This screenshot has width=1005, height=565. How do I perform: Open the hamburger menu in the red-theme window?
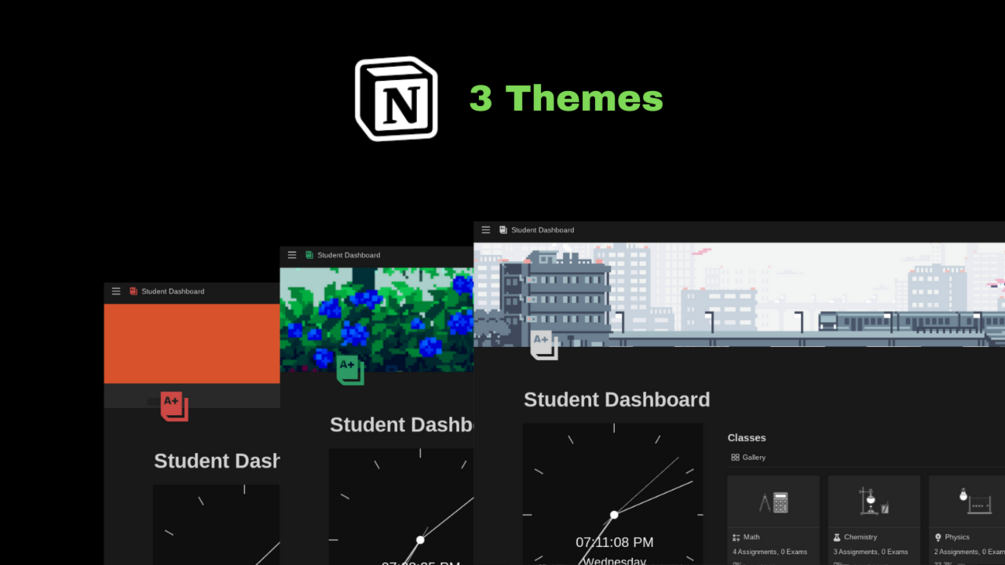(x=116, y=291)
